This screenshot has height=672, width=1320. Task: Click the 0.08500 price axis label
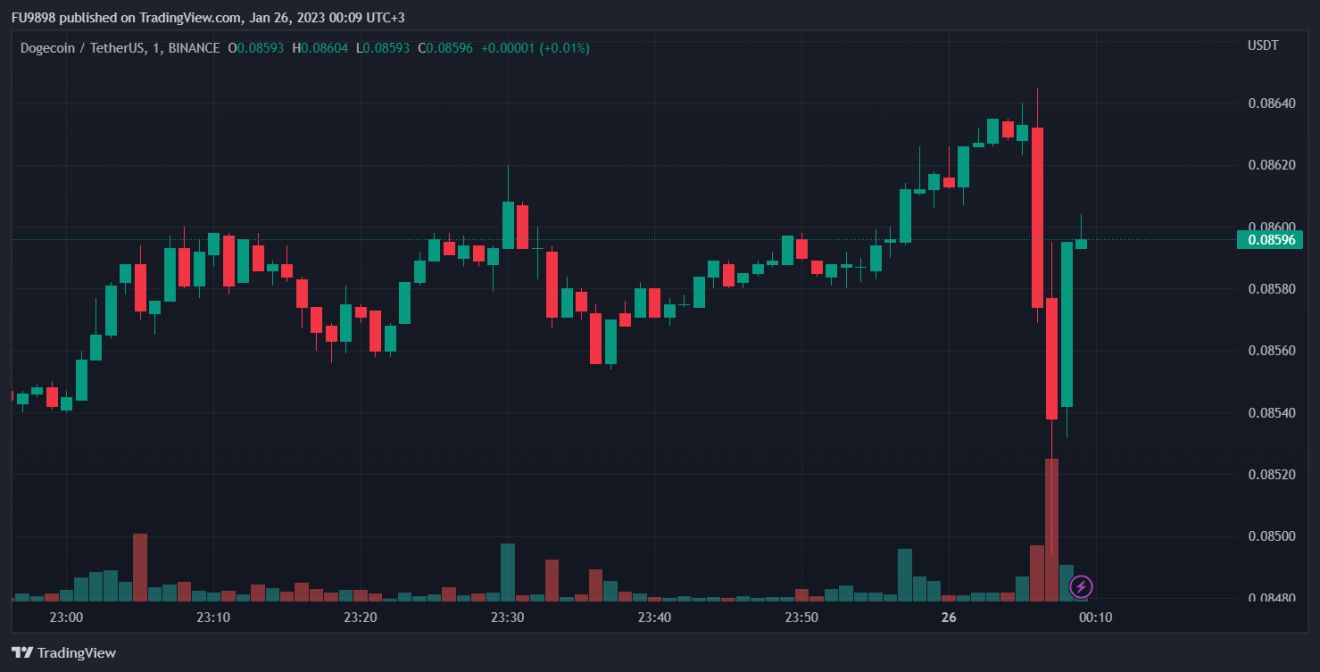click(x=1271, y=537)
